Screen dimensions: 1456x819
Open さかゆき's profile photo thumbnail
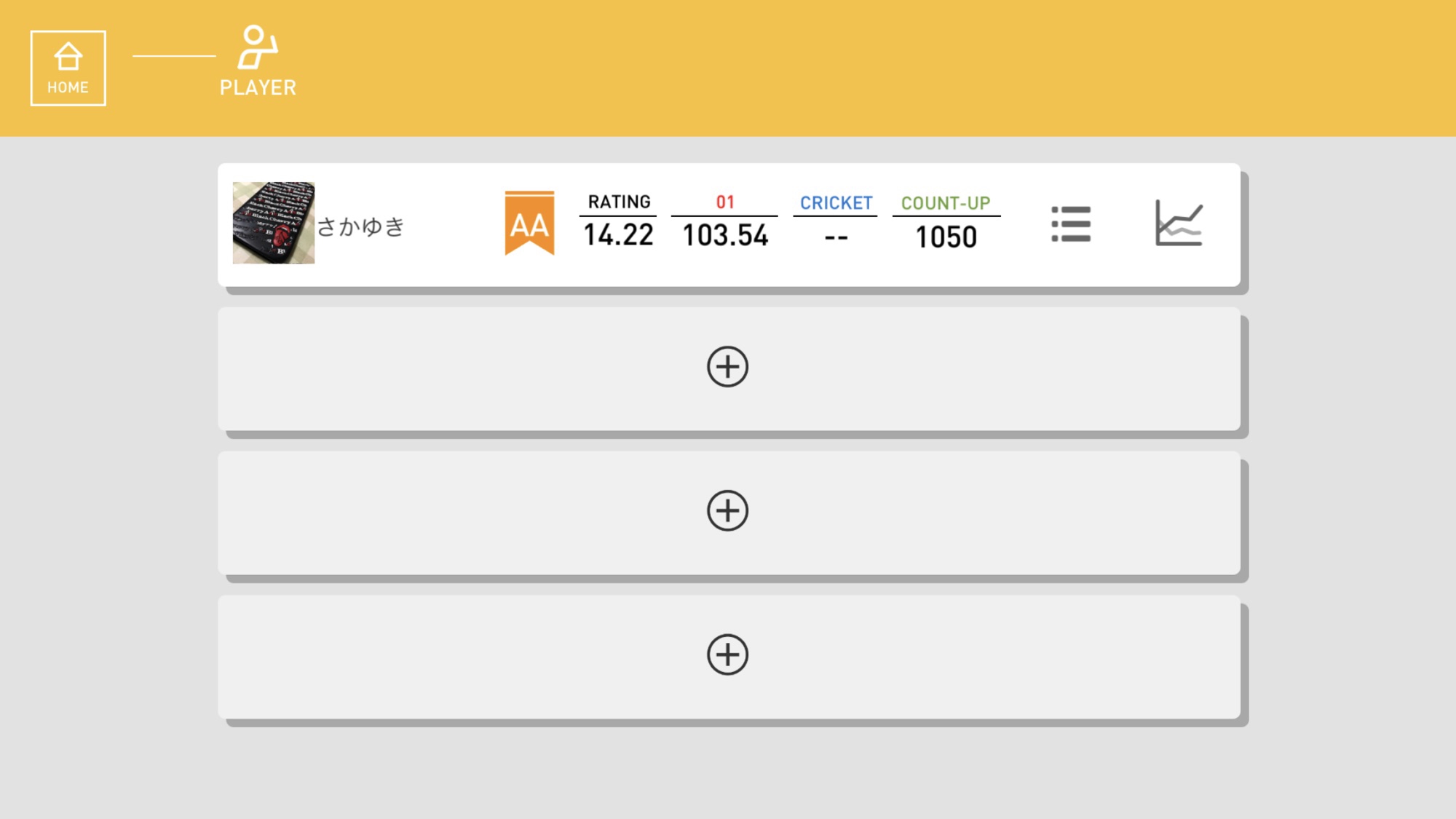coord(274,223)
